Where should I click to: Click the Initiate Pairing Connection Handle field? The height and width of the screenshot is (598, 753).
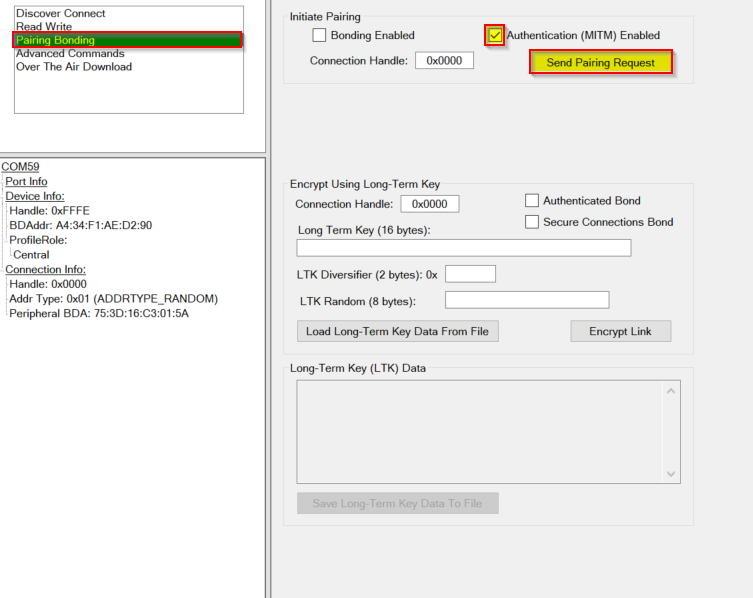(x=444, y=61)
